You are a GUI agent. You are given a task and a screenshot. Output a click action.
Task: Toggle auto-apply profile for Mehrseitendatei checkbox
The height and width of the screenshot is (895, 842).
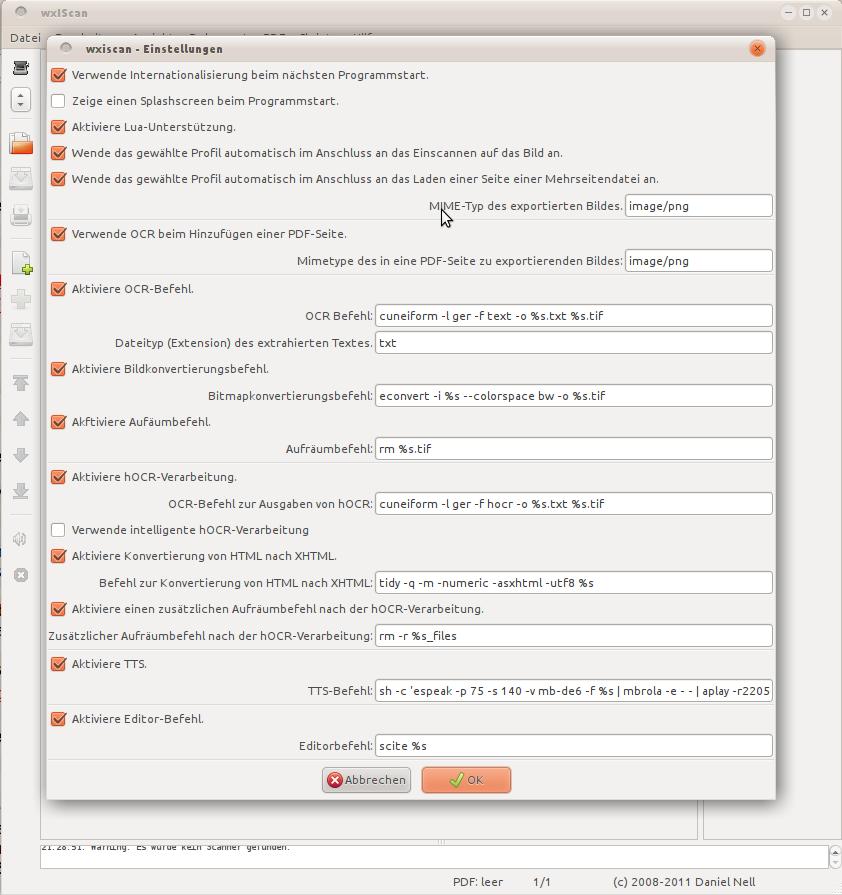[x=58, y=179]
